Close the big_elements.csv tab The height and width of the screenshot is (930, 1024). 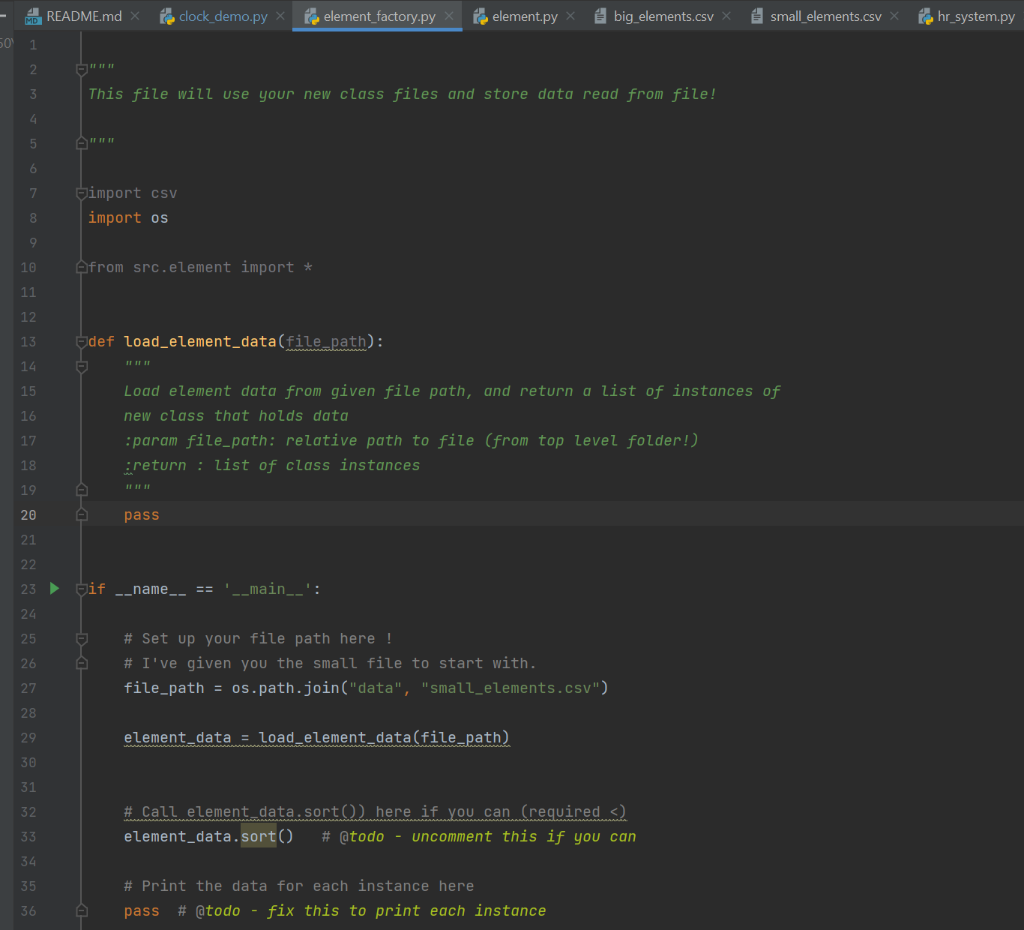click(x=726, y=16)
